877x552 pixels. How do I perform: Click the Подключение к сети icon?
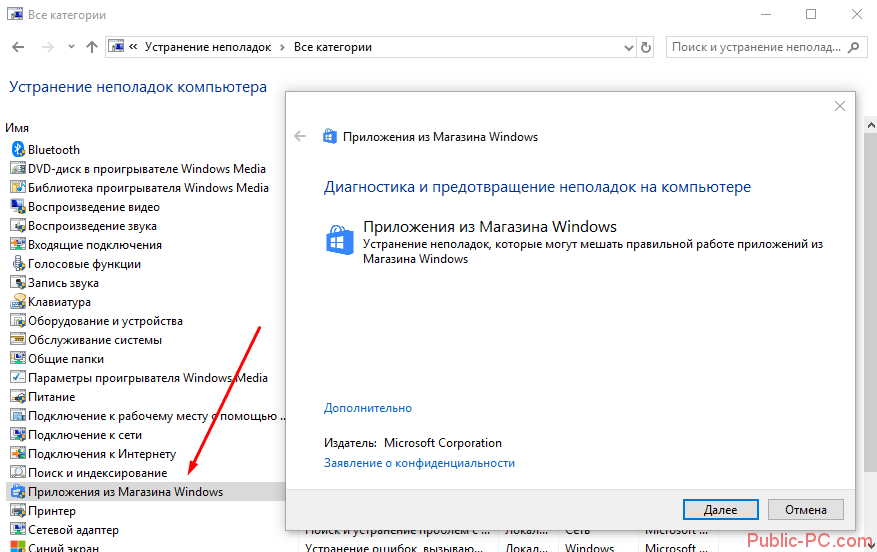18,435
